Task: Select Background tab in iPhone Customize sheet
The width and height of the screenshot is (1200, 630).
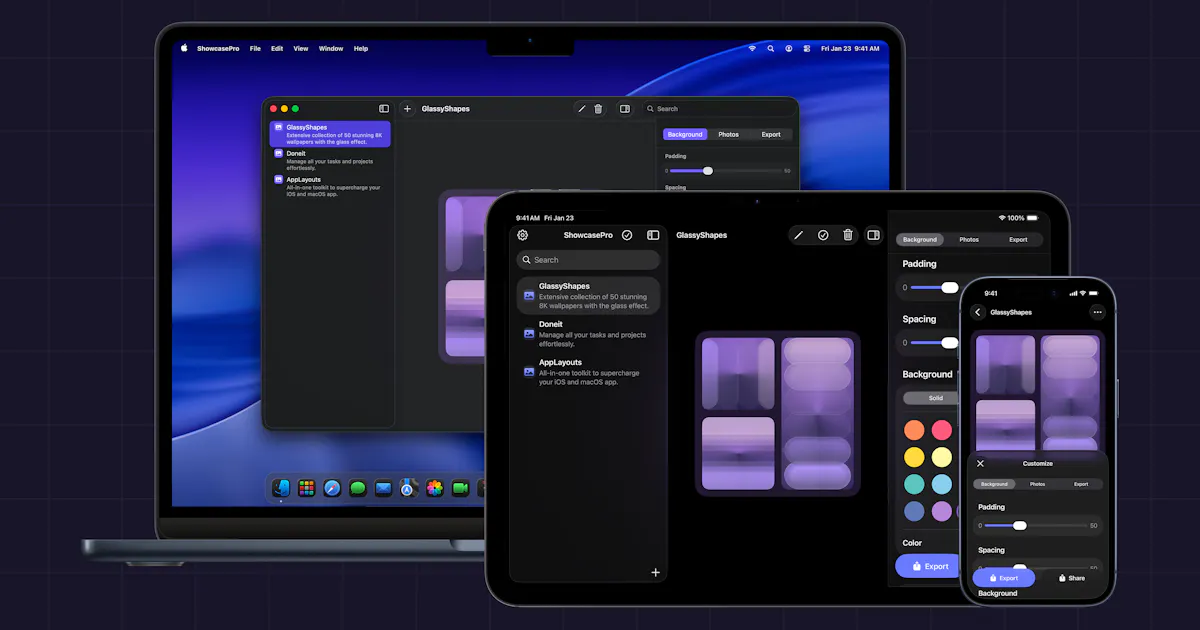Action: [x=994, y=484]
